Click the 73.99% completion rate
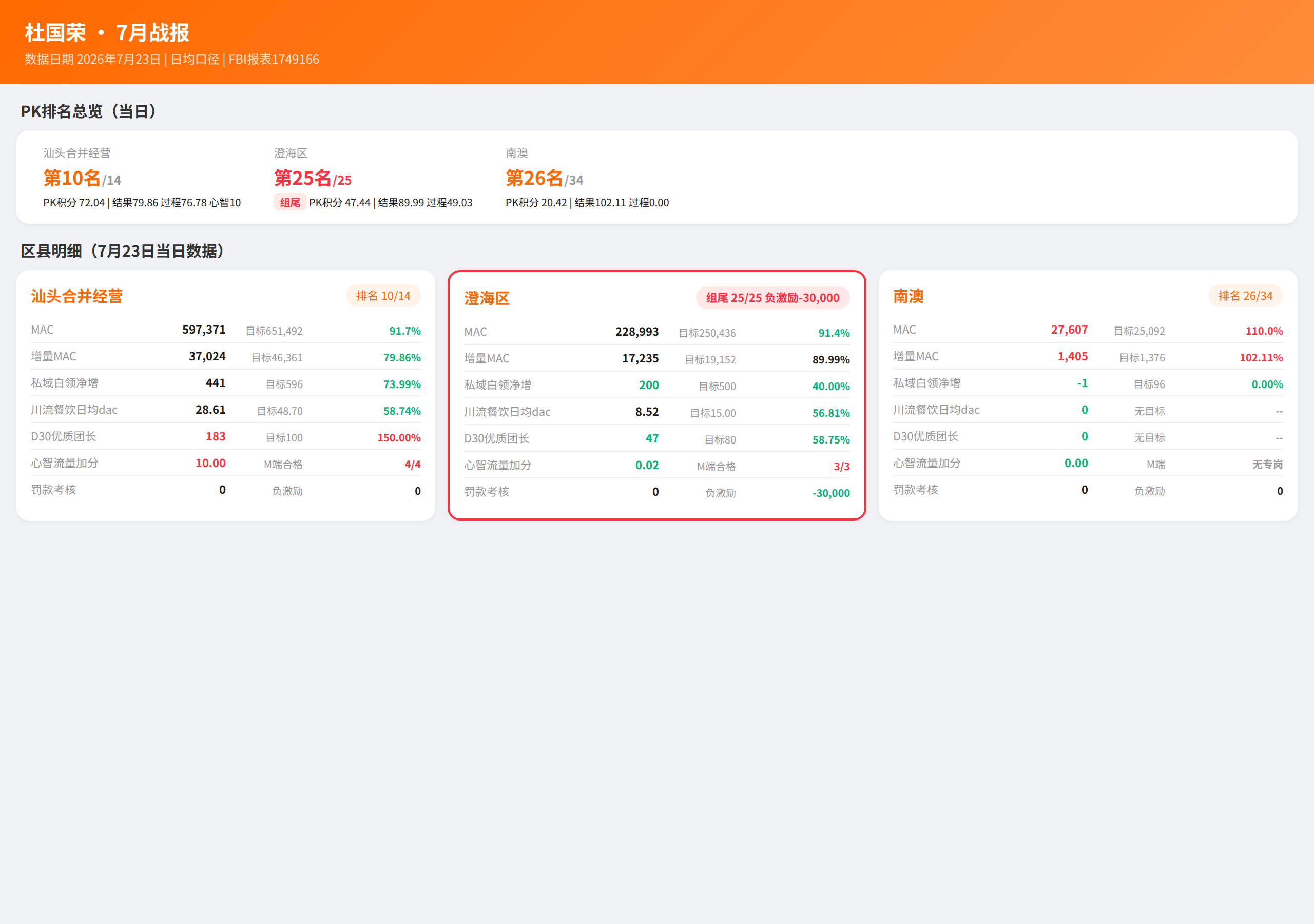The height and width of the screenshot is (924, 1314). point(402,384)
